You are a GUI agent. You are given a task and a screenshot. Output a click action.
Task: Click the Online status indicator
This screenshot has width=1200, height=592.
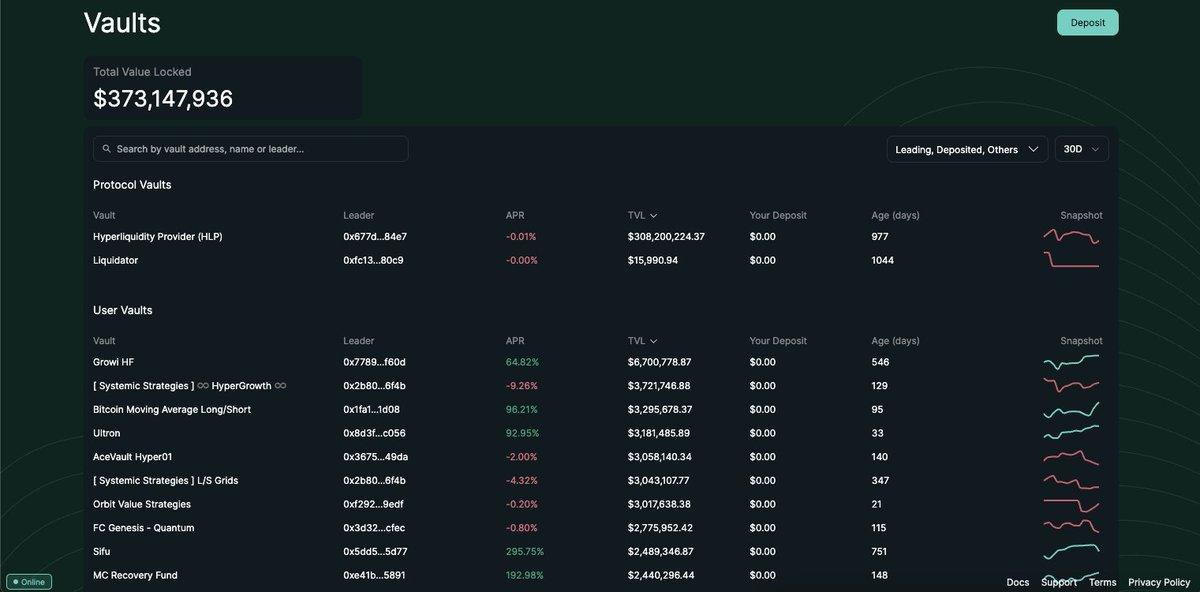point(29,581)
